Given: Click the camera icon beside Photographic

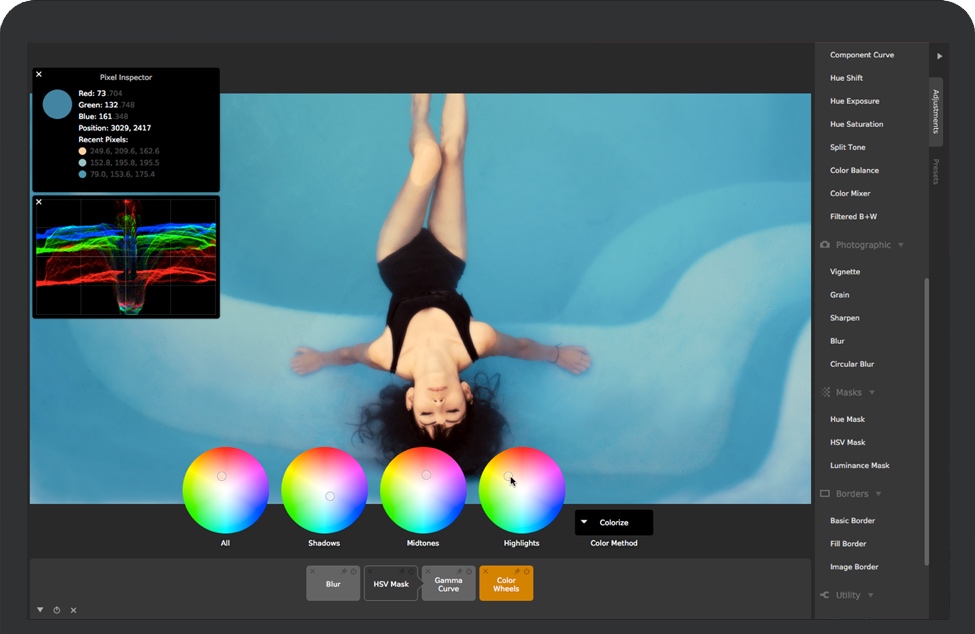Looking at the screenshot, I should [x=825, y=245].
